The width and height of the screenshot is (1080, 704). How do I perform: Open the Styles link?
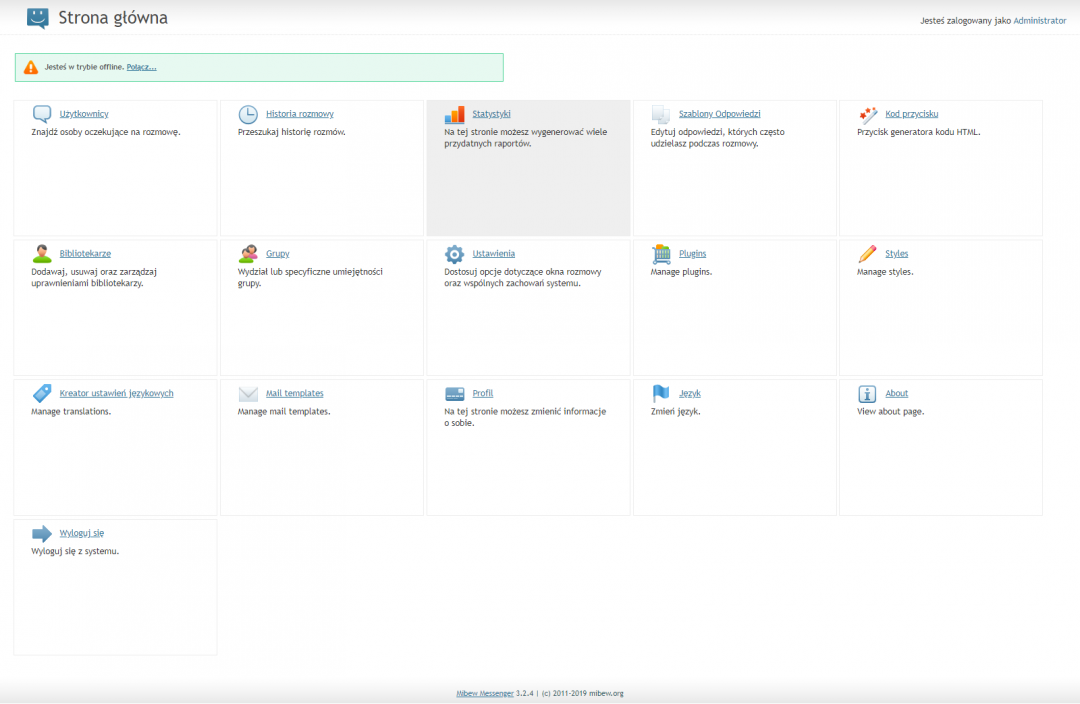coord(896,253)
